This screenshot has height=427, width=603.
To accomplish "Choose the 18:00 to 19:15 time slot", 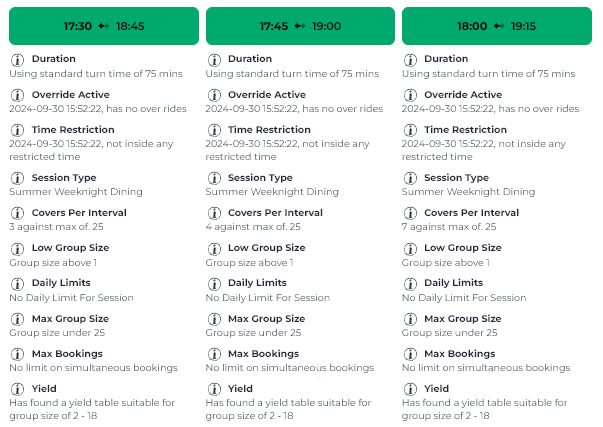I will pyautogui.click(x=497, y=26).
